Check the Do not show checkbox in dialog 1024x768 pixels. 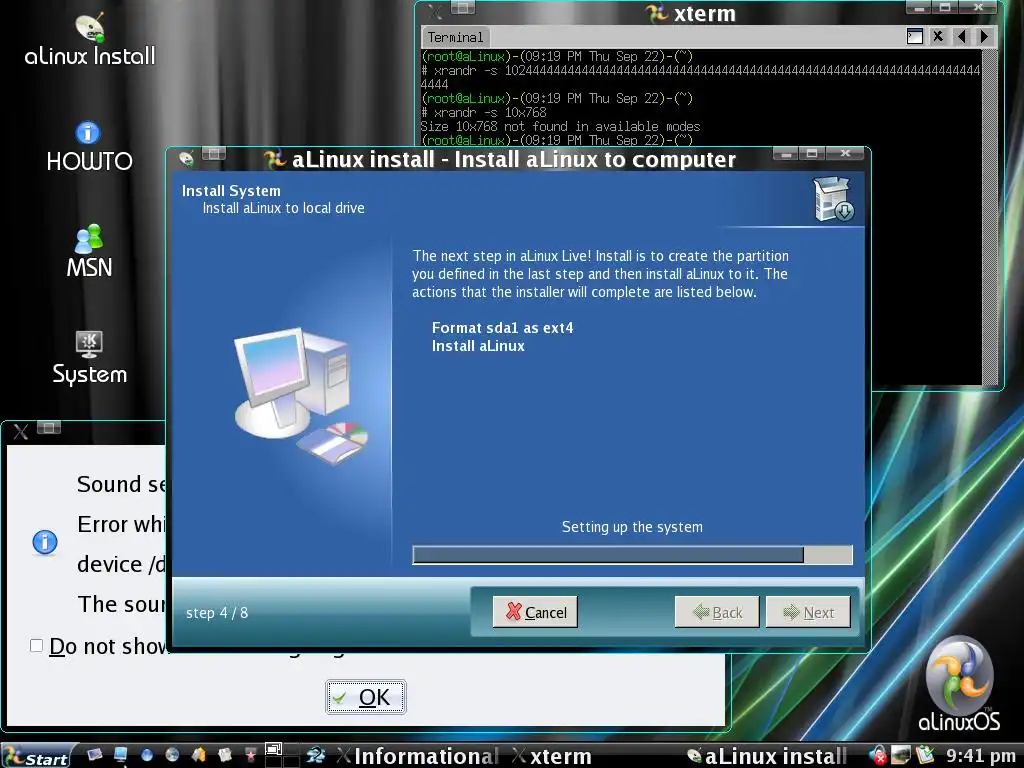click(37, 646)
